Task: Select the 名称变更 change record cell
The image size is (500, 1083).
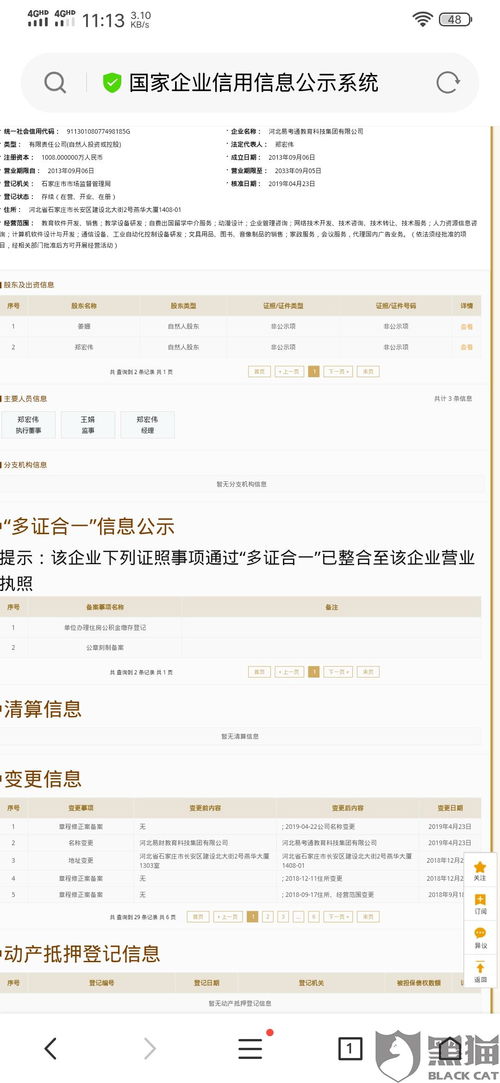Action: [81, 843]
